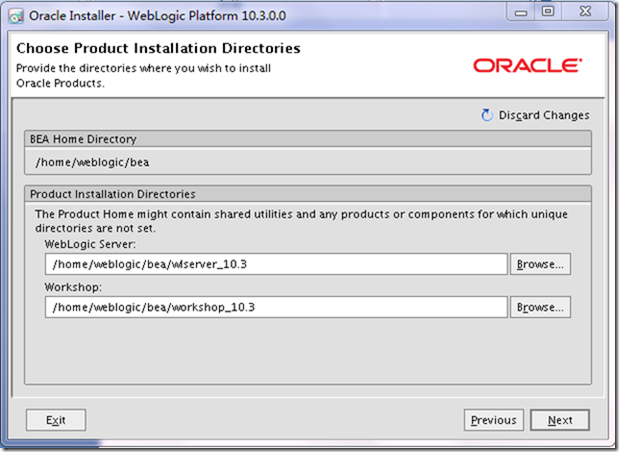Minimize the Oracle Installer window
The height and width of the screenshot is (452, 619).
pyautogui.click(x=521, y=12)
